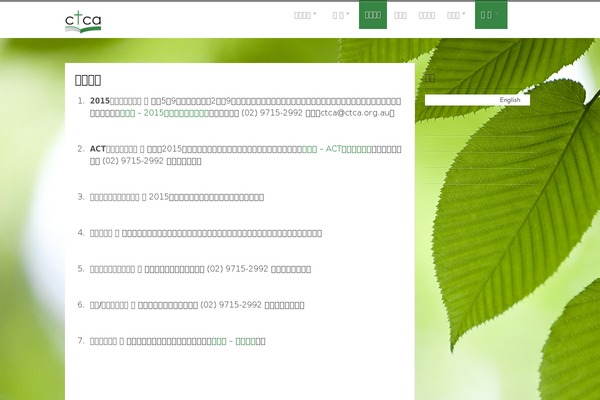The width and height of the screenshot is (600, 400).
Task: Select the bold 2015 title in item 1
Action: tap(116, 101)
